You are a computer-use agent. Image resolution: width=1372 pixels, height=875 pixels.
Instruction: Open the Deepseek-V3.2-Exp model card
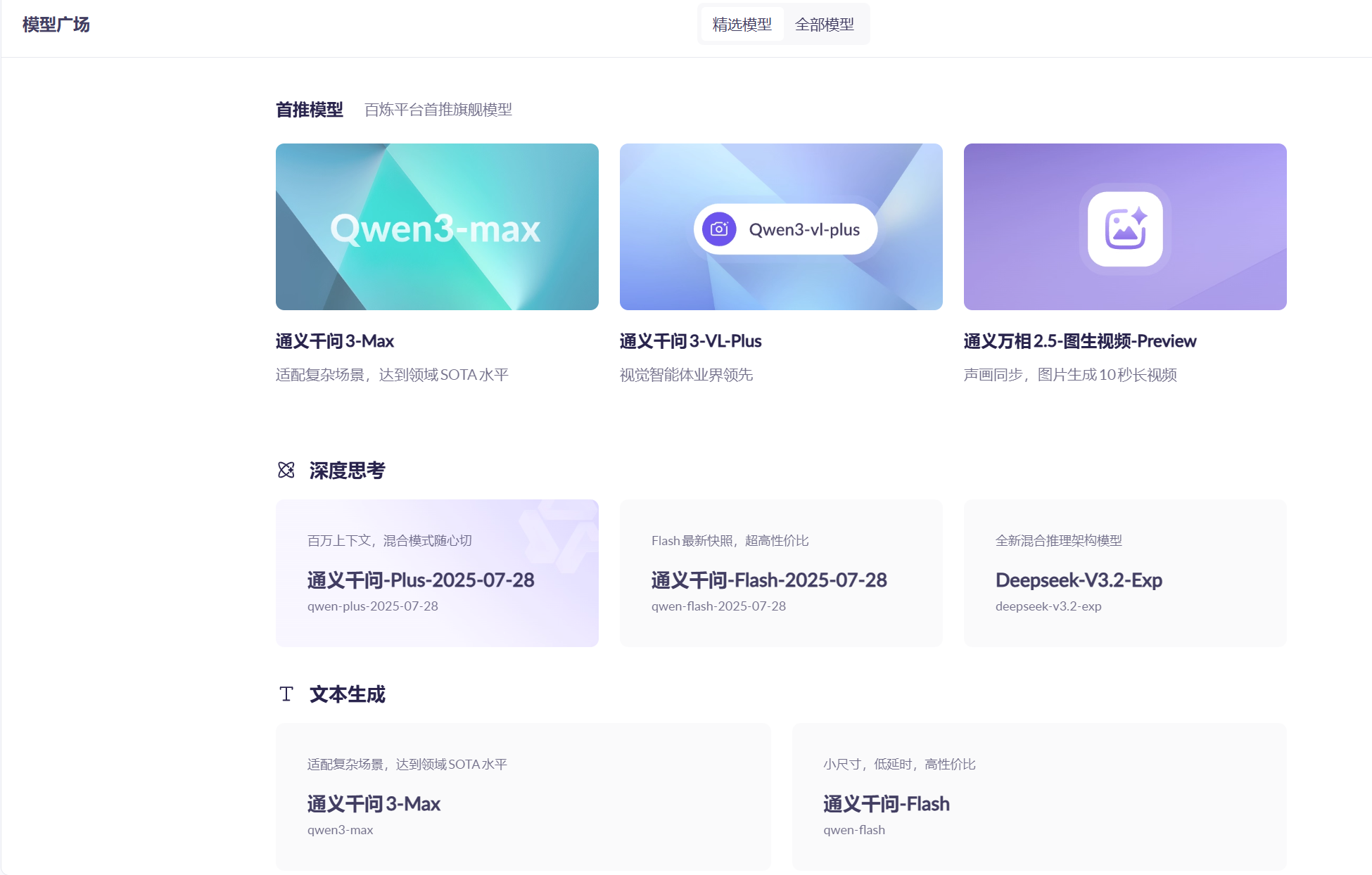(1124, 573)
